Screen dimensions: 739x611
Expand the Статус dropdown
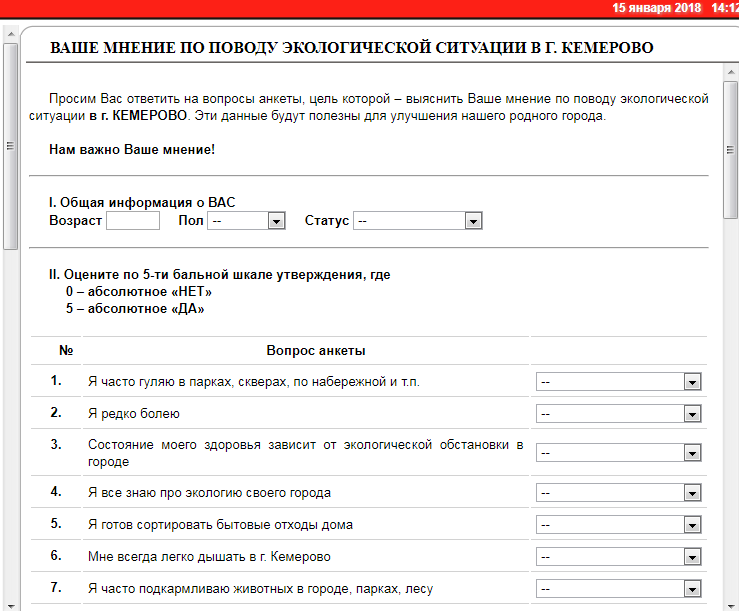coord(418,221)
